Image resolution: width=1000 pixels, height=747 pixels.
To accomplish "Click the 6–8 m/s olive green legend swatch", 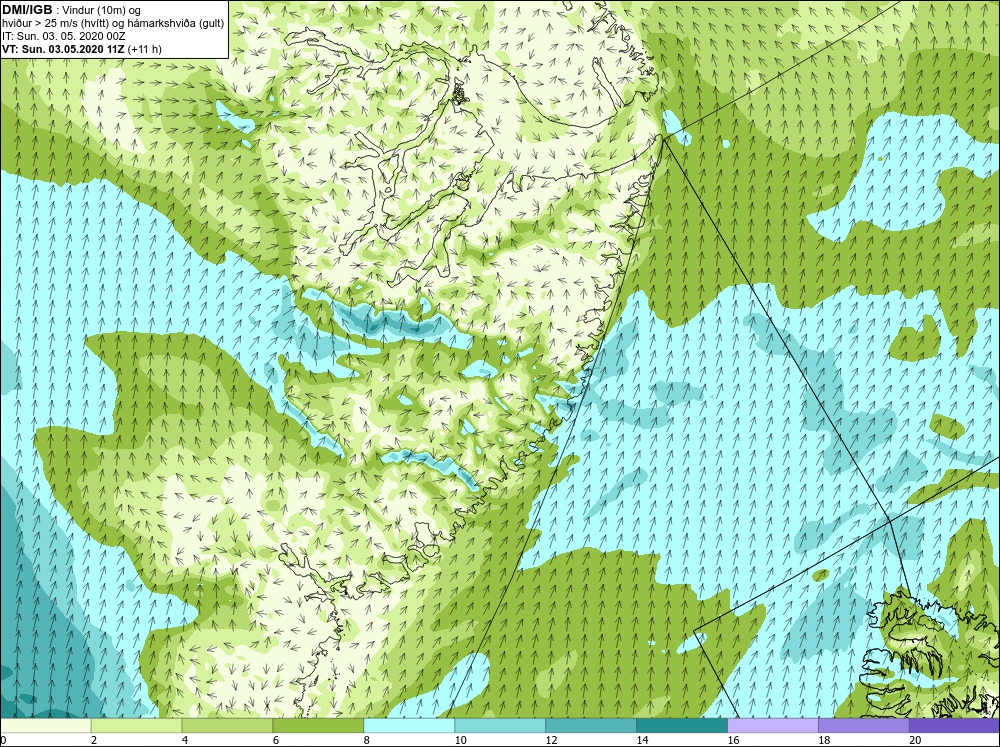I will tap(318, 725).
